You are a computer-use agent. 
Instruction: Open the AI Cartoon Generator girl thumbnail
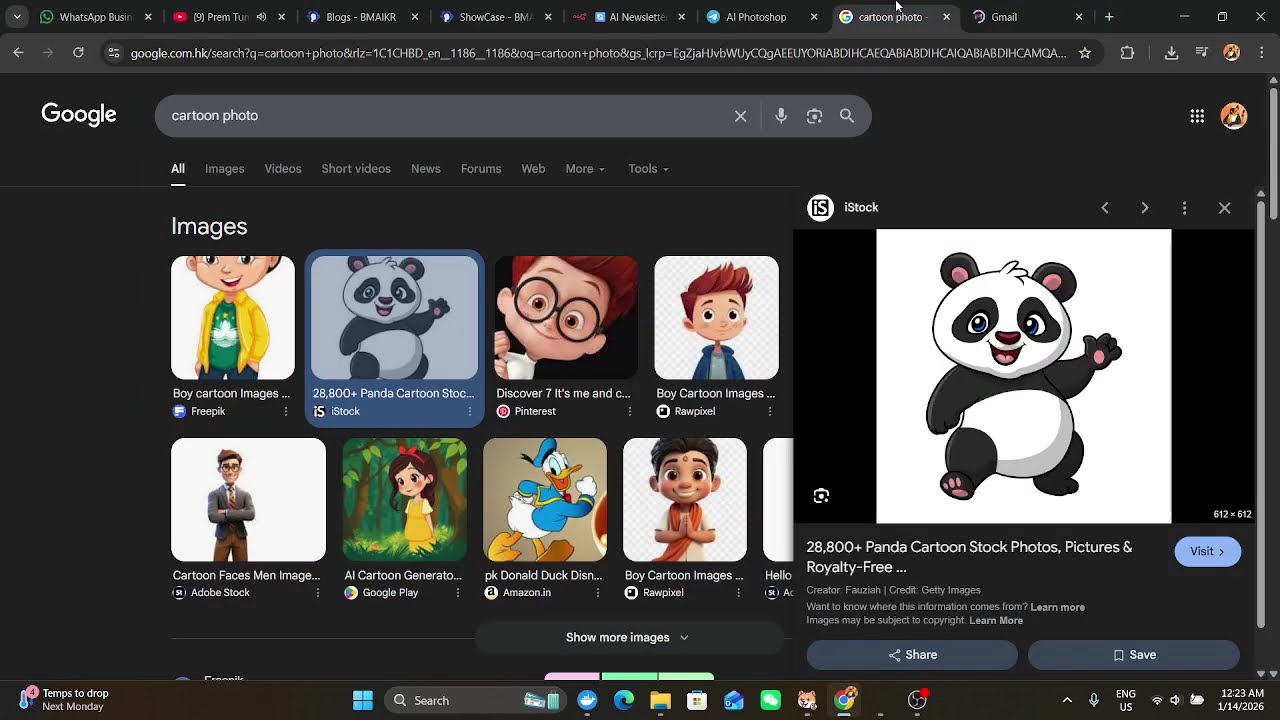coord(404,500)
